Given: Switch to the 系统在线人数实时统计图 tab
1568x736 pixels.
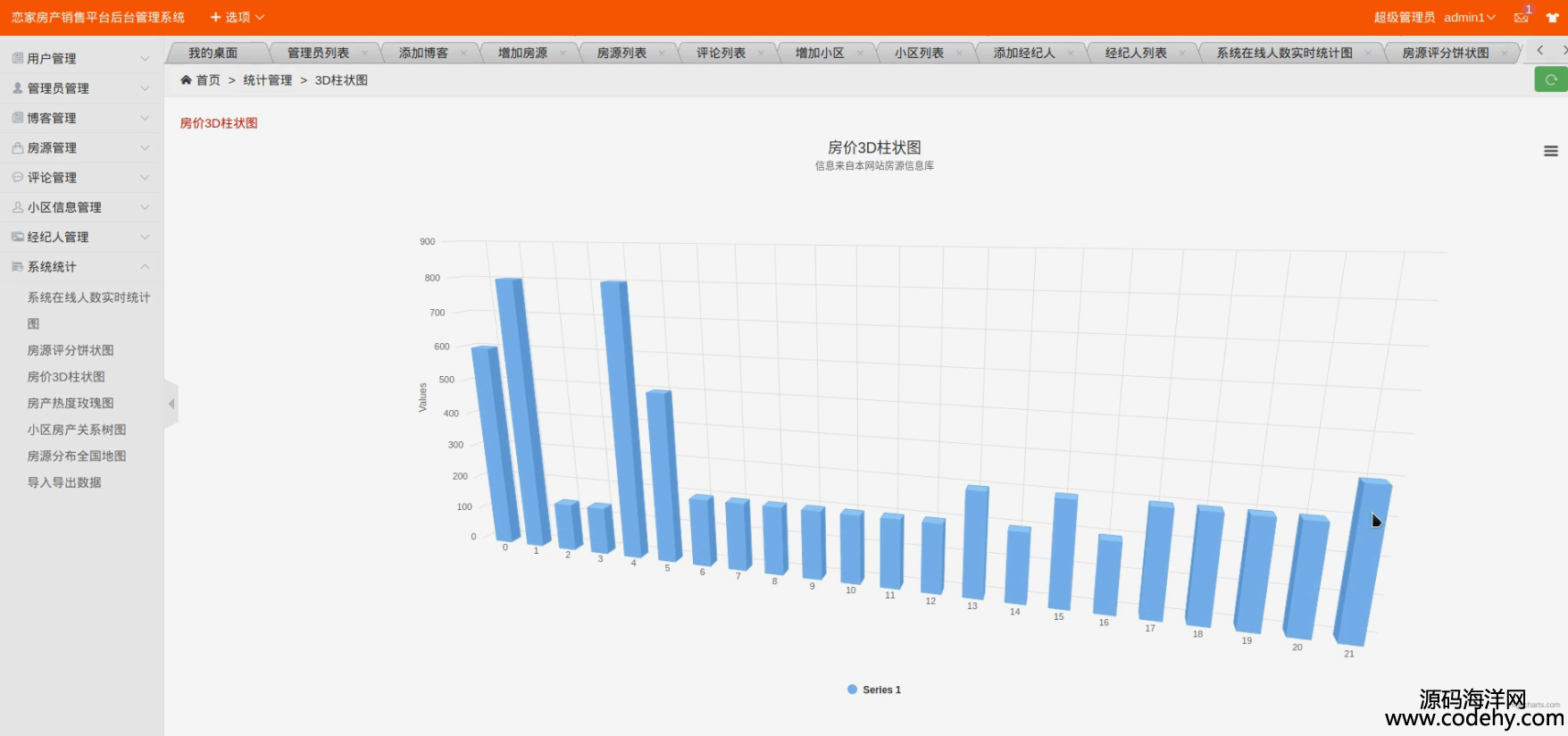Looking at the screenshot, I should pyautogui.click(x=1284, y=53).
